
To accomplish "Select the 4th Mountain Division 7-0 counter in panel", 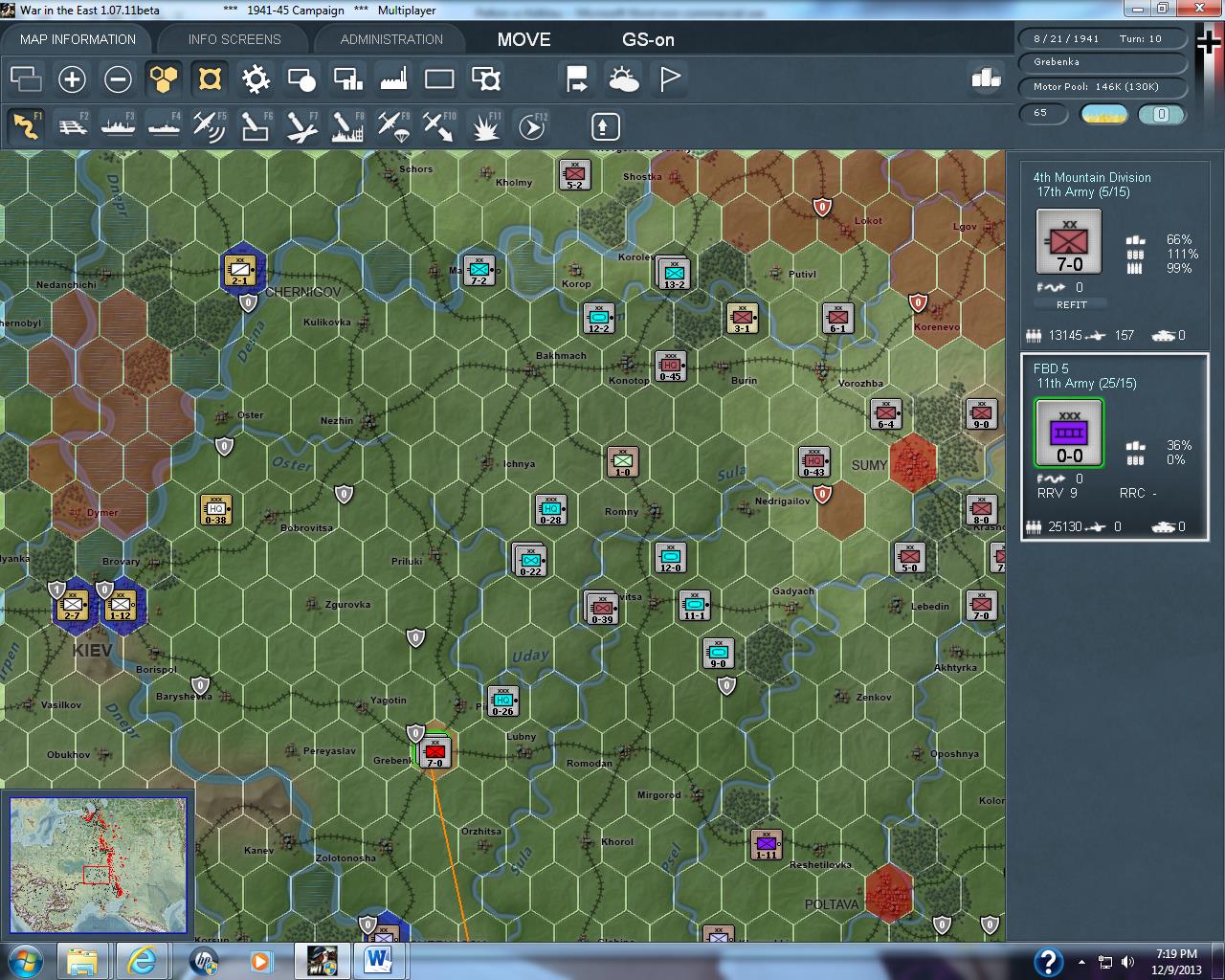I will pyautogui.click(x=1069, y=242).
